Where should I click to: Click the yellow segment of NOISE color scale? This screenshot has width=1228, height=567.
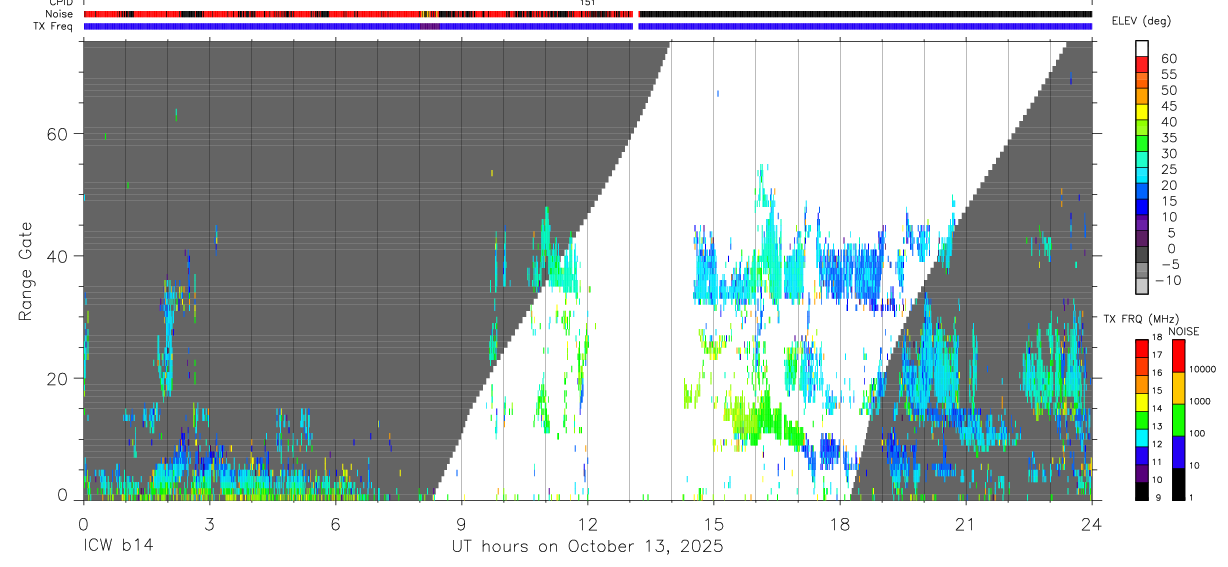click(1178, 388)
